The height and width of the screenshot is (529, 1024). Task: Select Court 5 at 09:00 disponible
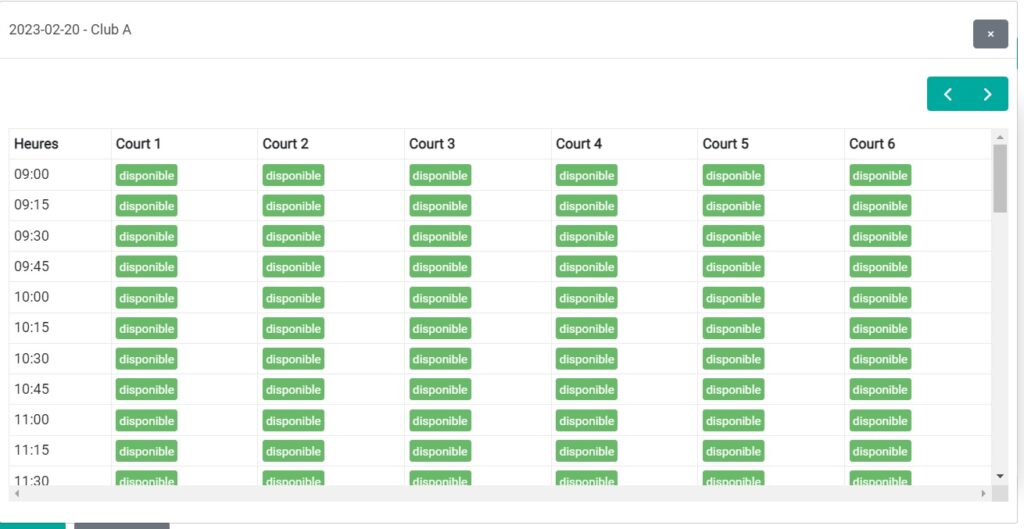[x=733, y=175]
